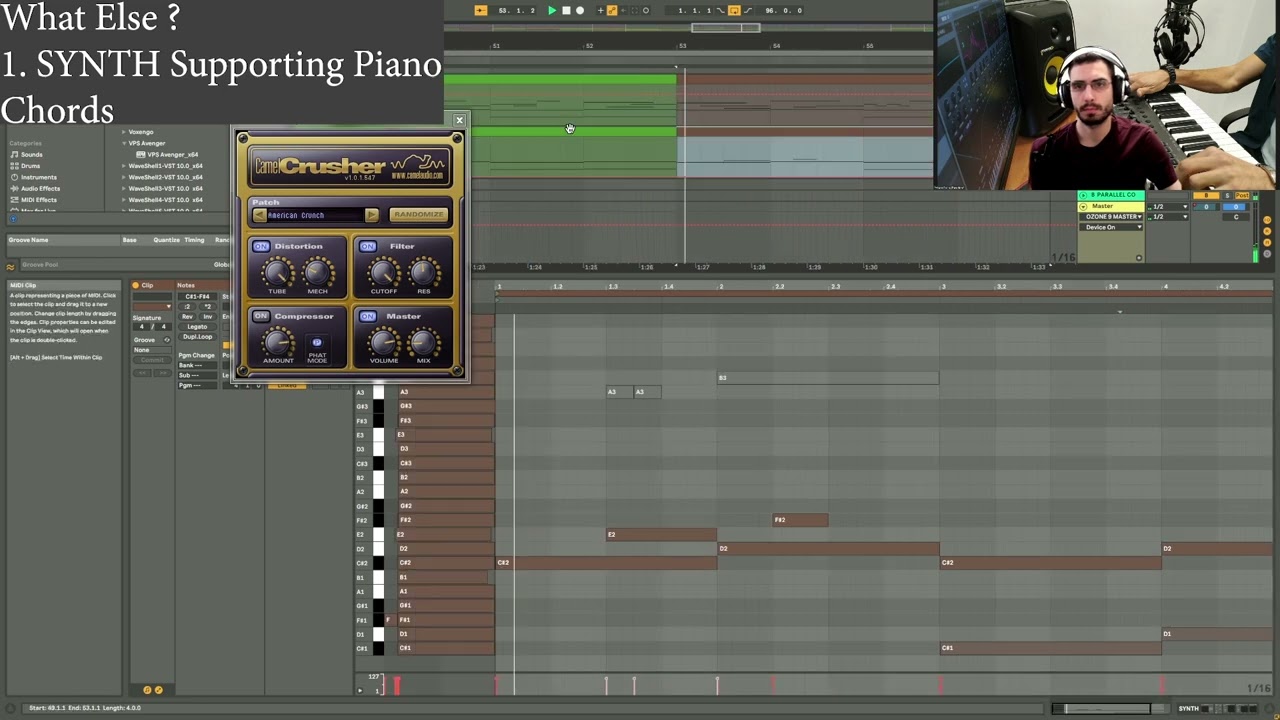Click the C#2 note in piano roll
This screenshot has height=720, width=1280.
click(607, 563)
